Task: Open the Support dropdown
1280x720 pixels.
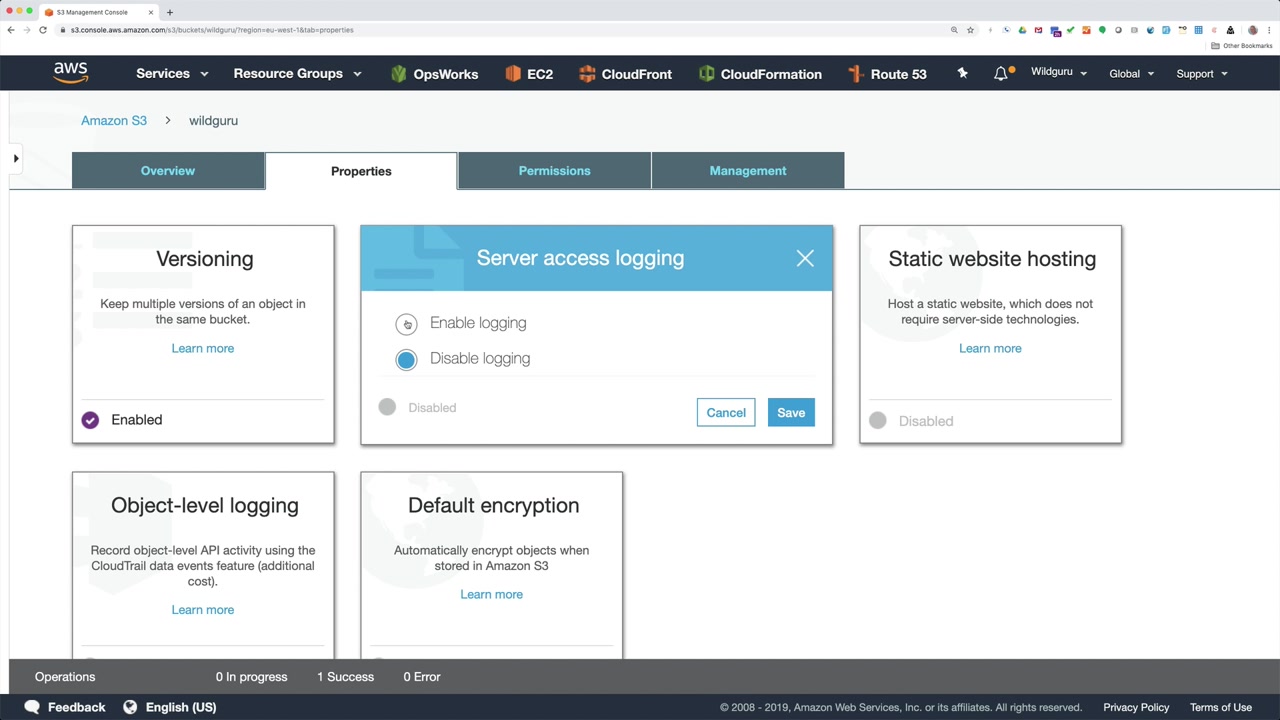Action: (x=1202, y=74)
